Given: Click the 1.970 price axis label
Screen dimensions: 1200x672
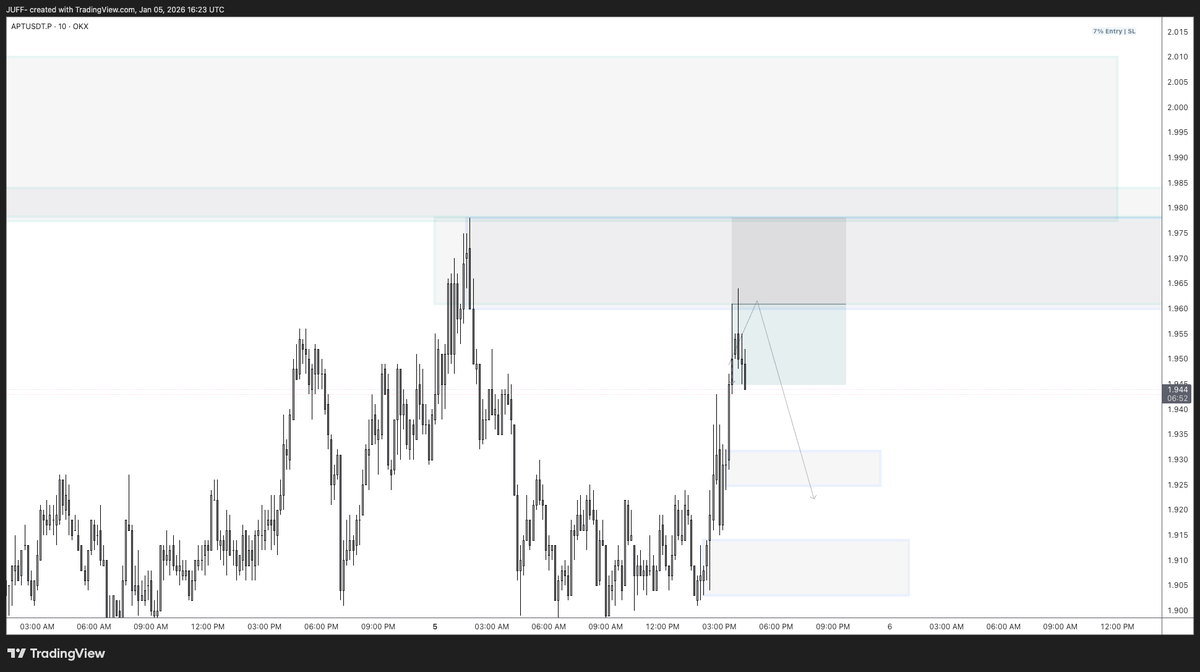Looking at the screenshot, I should 1176,259.
